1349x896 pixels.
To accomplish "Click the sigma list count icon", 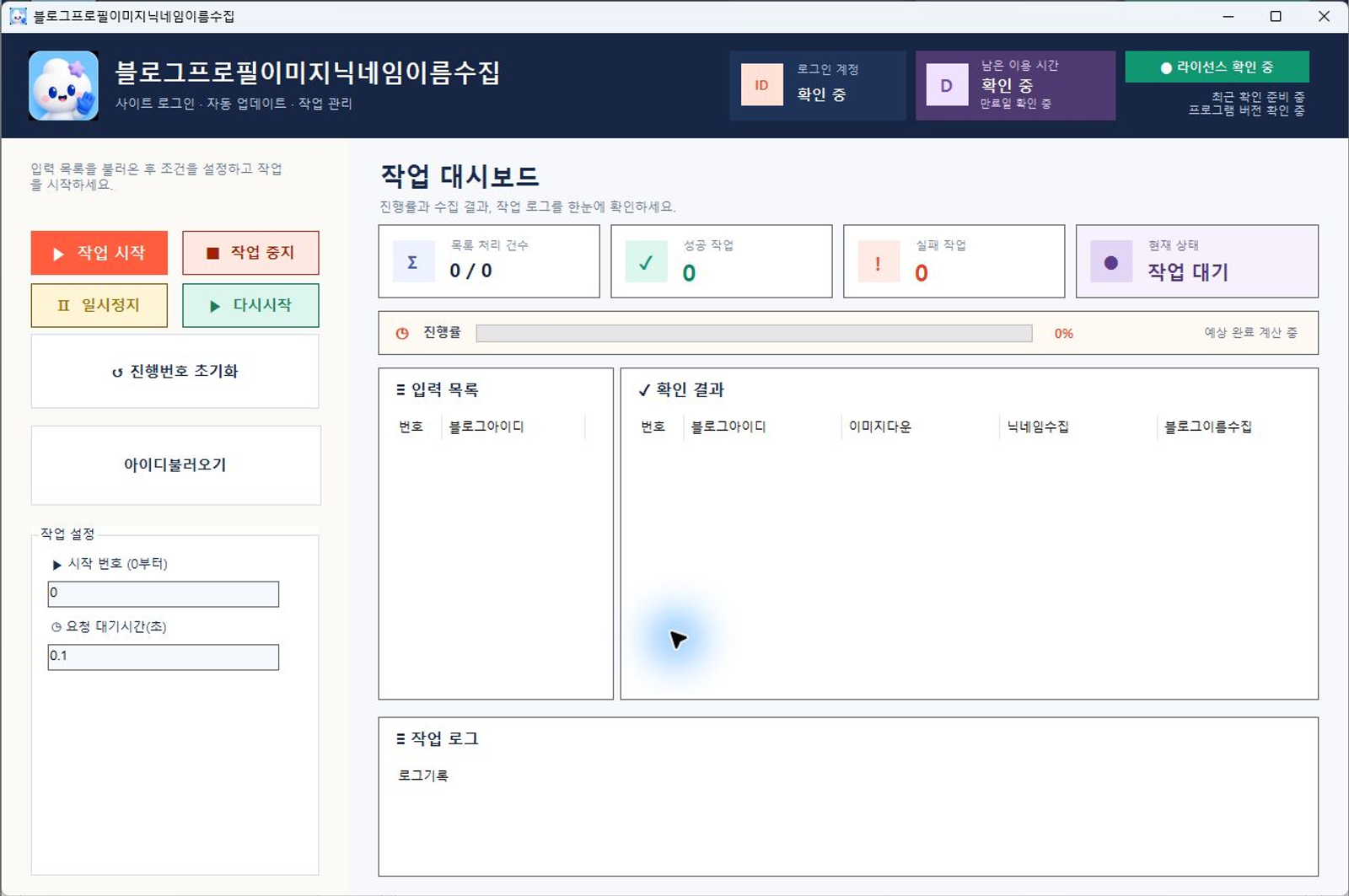I will click(x=413, y=261).
